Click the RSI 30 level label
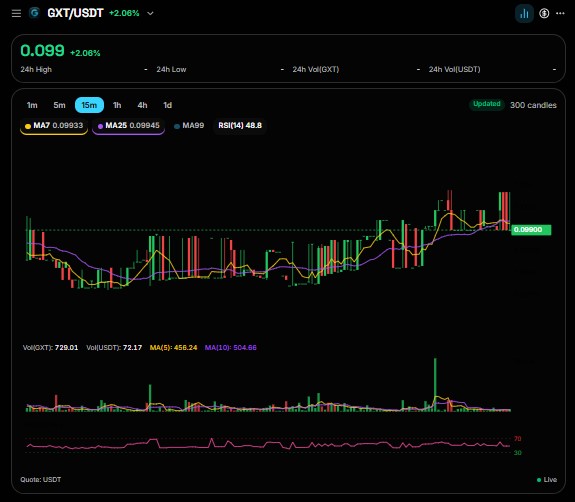 click(x=517, y=453)
